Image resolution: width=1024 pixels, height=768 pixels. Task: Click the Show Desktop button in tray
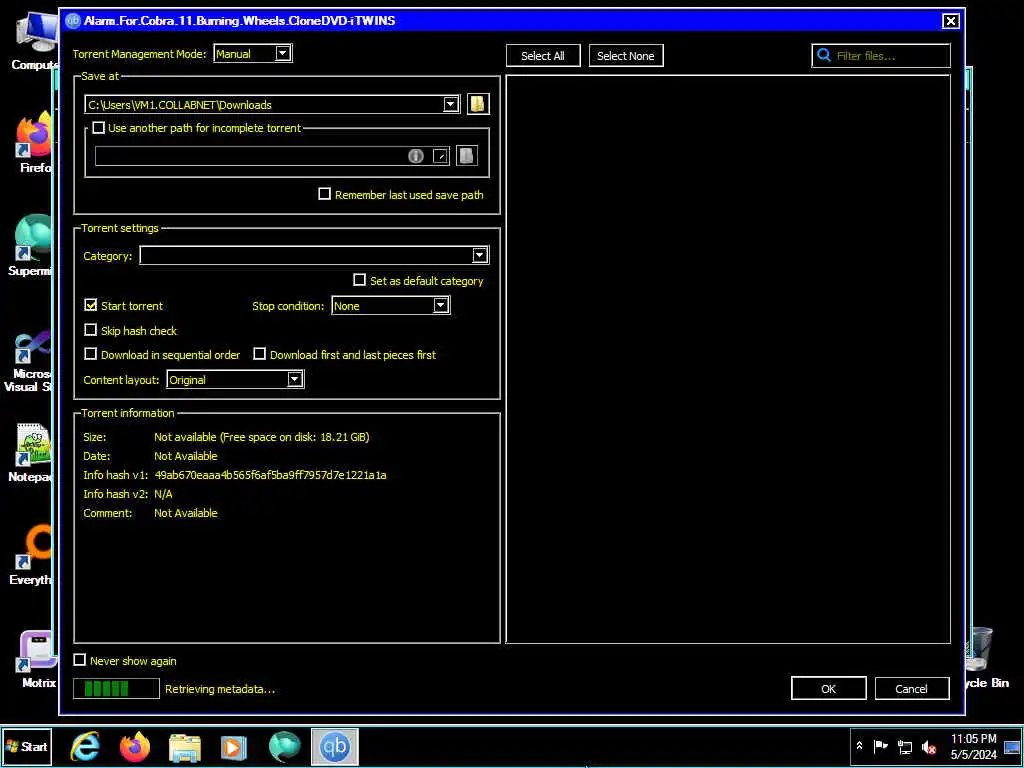1012,746
